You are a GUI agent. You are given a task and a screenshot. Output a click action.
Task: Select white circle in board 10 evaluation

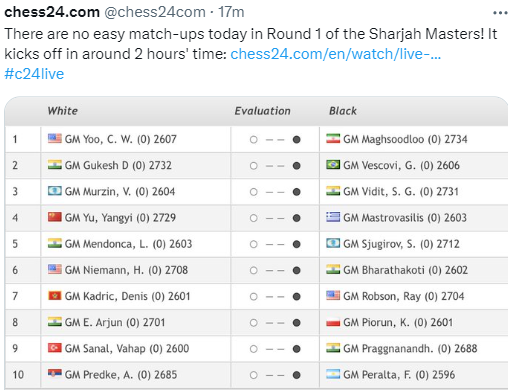[254, 375]
